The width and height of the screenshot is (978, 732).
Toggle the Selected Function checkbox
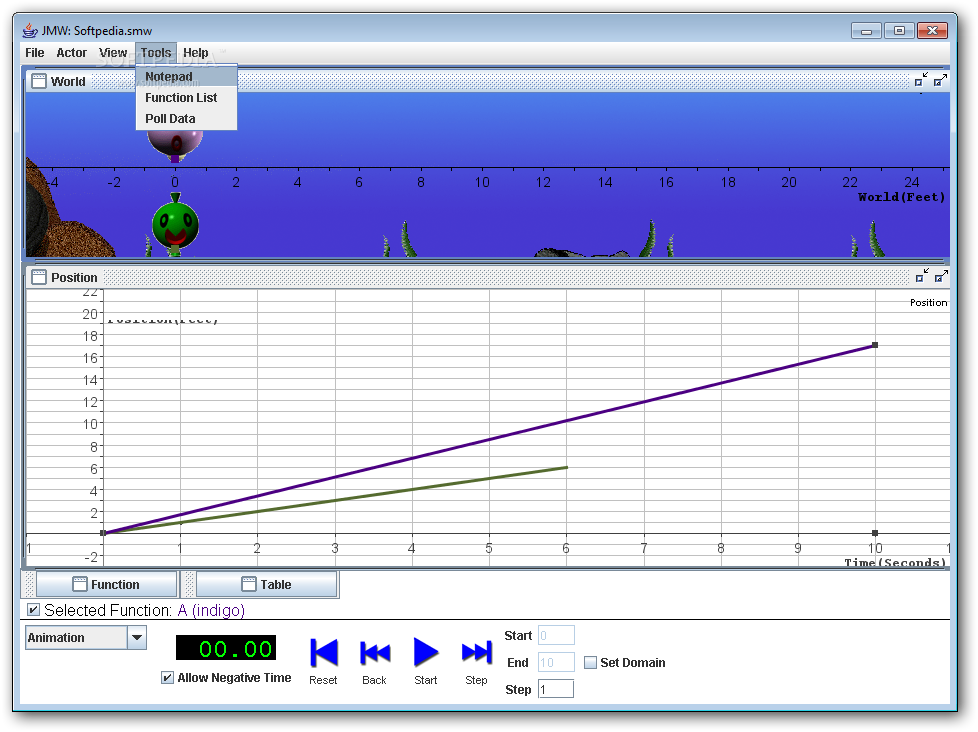click(x=34, y=610)
